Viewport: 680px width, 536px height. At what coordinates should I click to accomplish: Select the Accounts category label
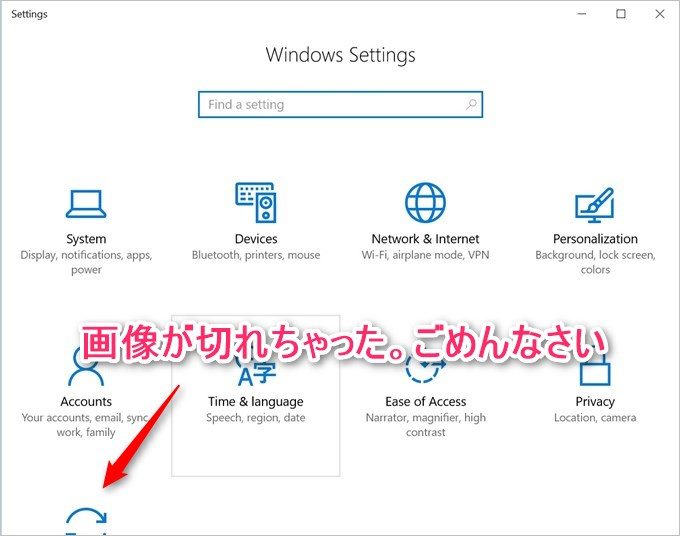[86, 402]
